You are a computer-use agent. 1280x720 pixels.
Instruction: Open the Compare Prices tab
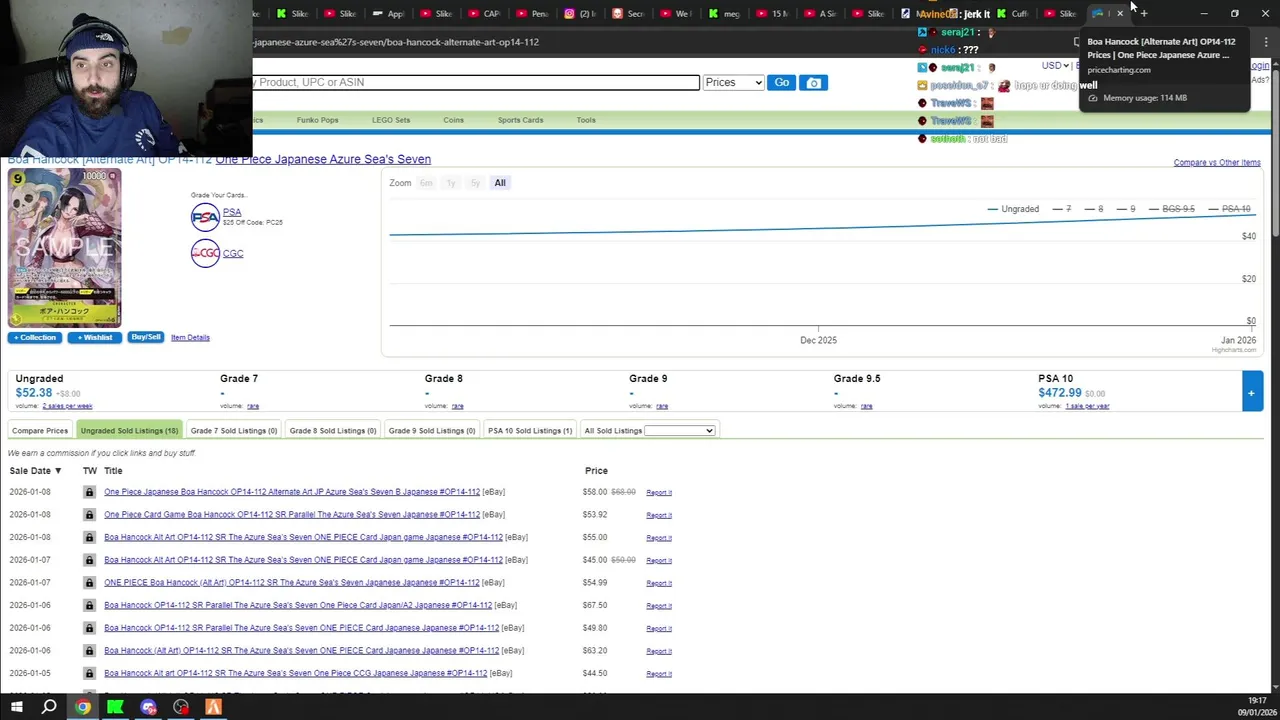40,431
